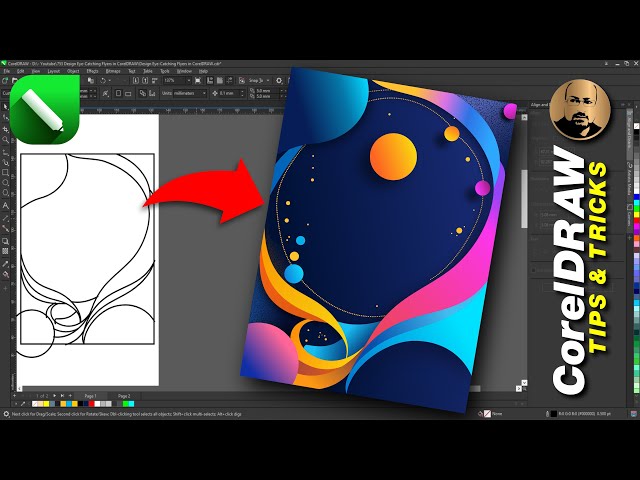
Task: Open the Layout menu
Action: point(53,71)
